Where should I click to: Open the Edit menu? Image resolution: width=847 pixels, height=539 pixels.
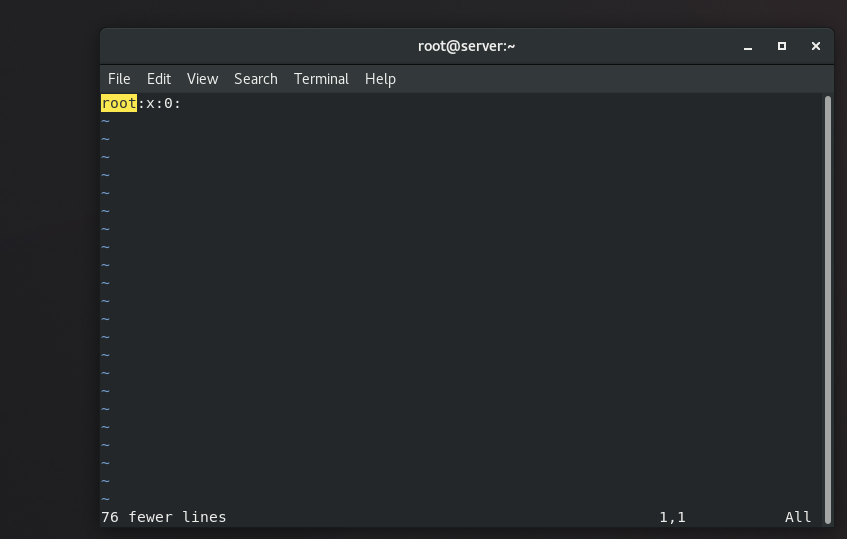pyautogui.click(x=159, y=79)
